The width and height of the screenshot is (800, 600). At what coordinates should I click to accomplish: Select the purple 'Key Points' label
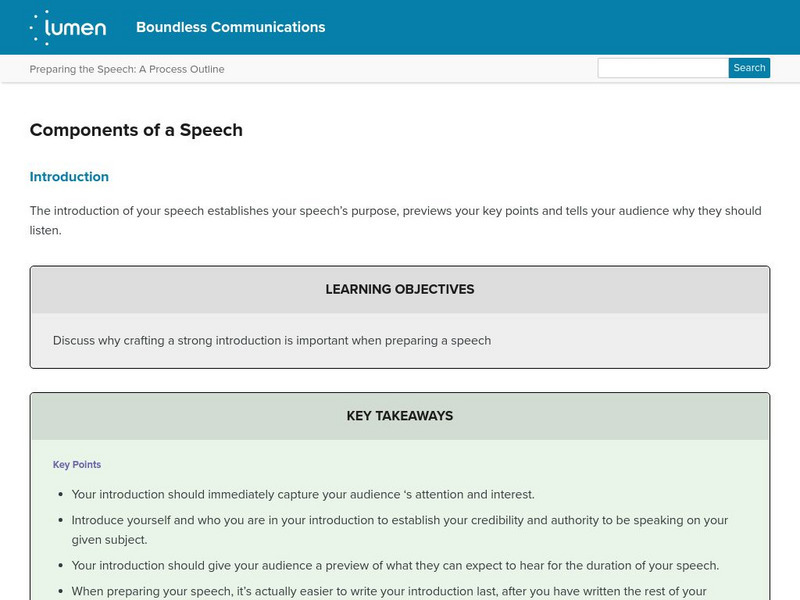pos(77,465)
